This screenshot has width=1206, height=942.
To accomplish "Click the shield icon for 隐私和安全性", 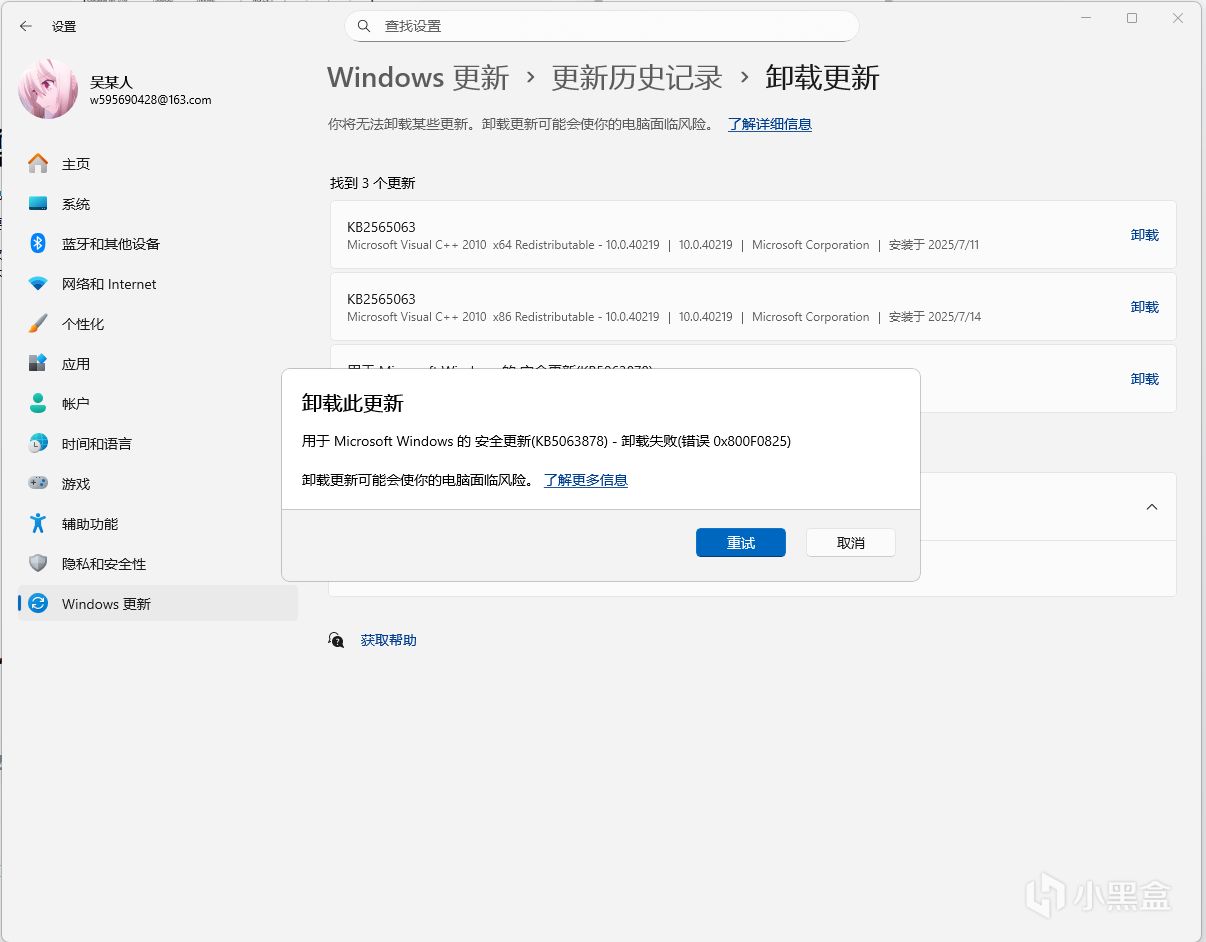I will pyautogui.click(x=38, y=563).
